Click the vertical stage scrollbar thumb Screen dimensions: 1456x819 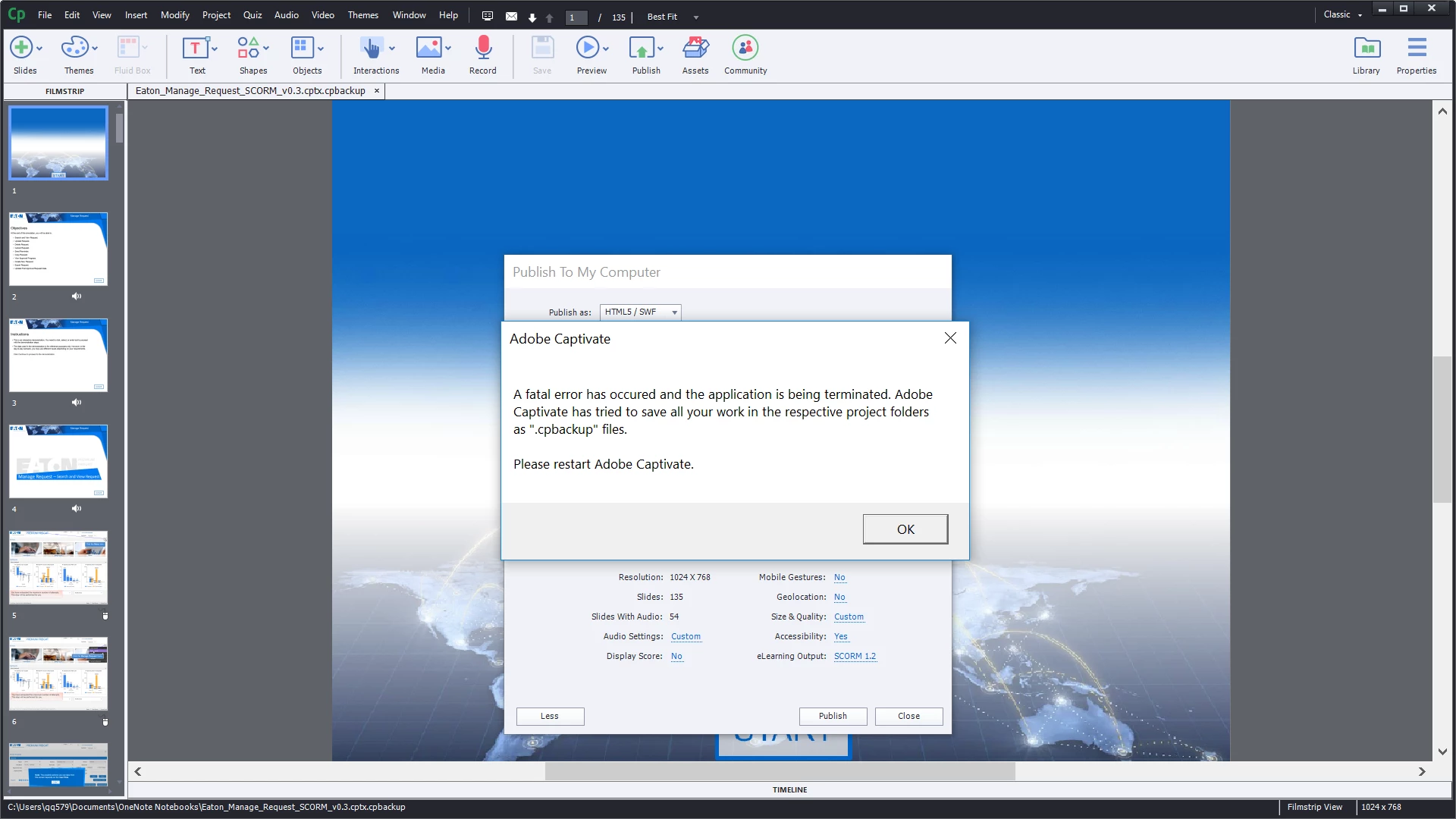(1442, 429)
